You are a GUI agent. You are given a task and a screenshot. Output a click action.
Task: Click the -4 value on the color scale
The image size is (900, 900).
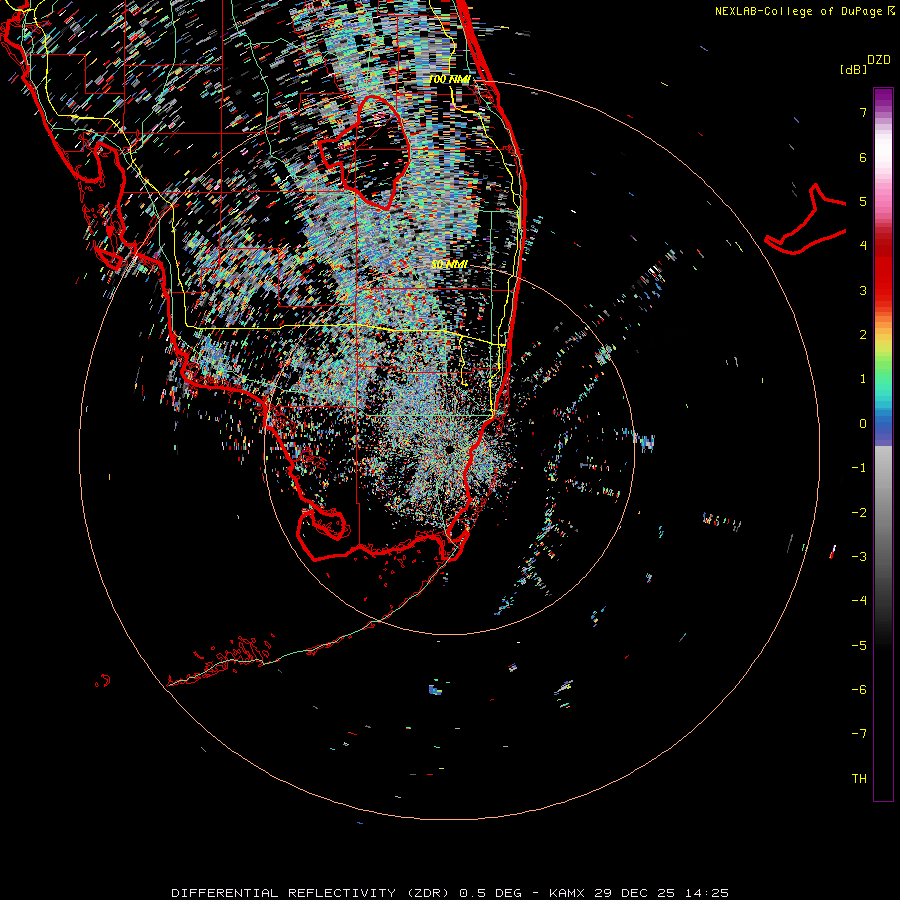click(859, 600)
